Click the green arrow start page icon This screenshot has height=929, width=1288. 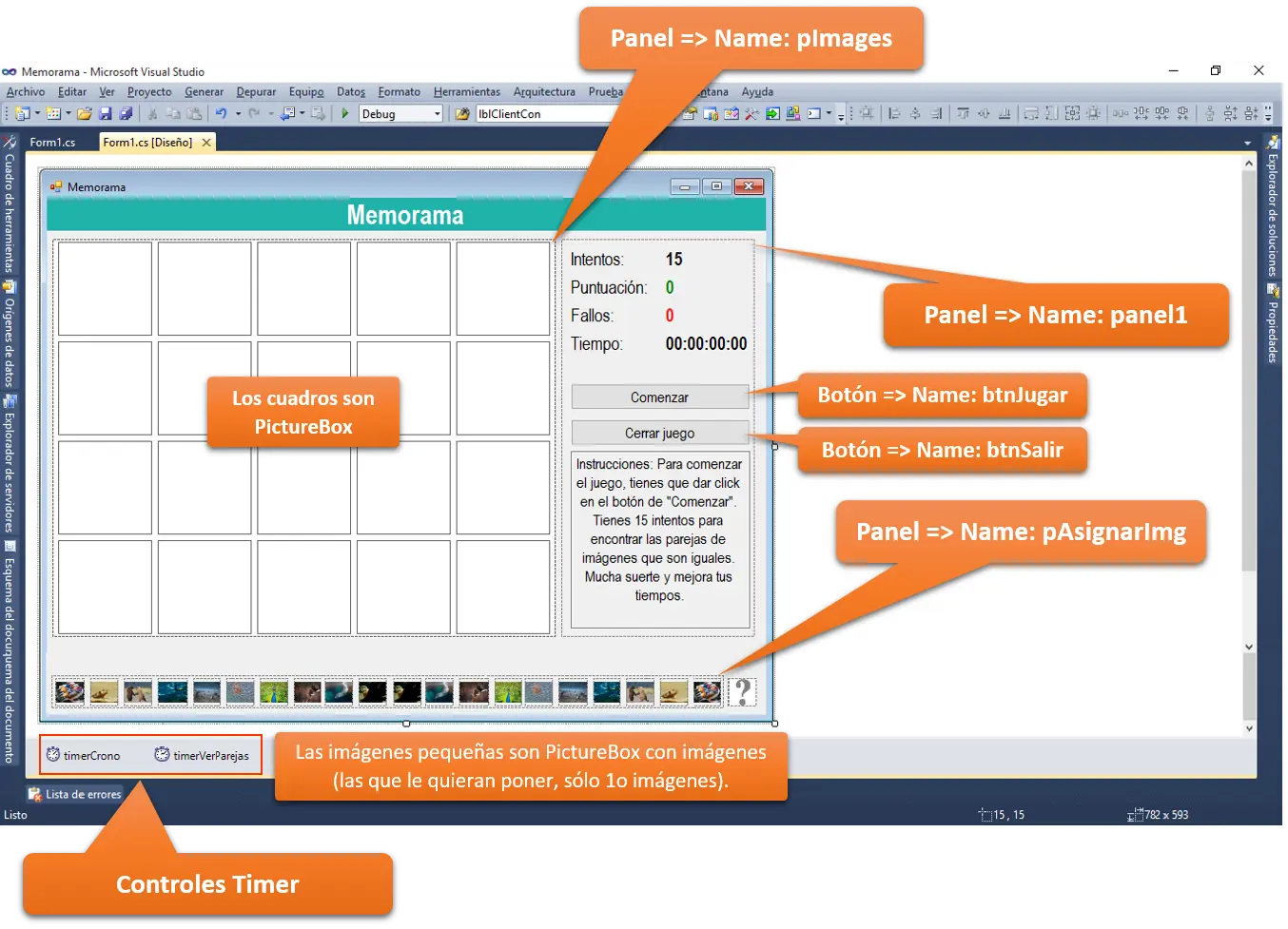pos(772,114)
